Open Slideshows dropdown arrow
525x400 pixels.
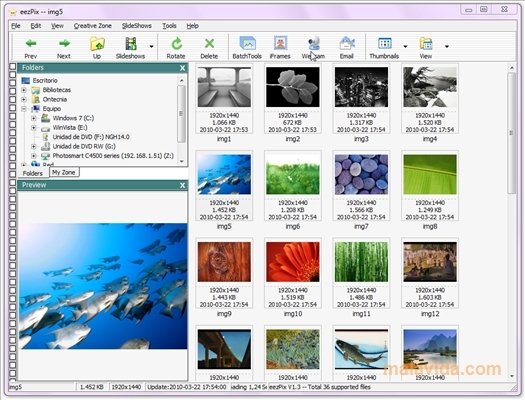(152, 46)
